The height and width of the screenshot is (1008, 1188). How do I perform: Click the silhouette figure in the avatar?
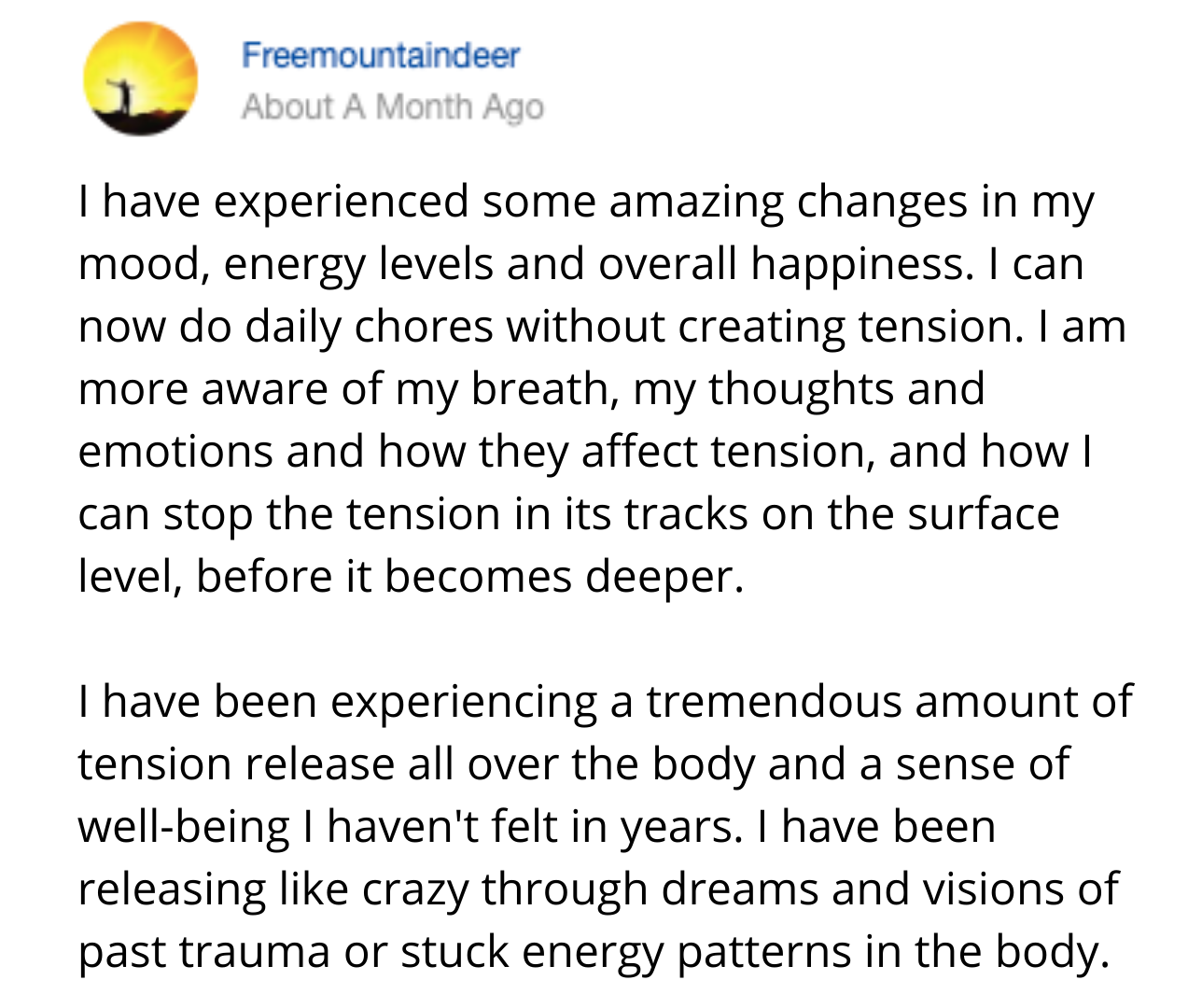(x=120, y=97)
